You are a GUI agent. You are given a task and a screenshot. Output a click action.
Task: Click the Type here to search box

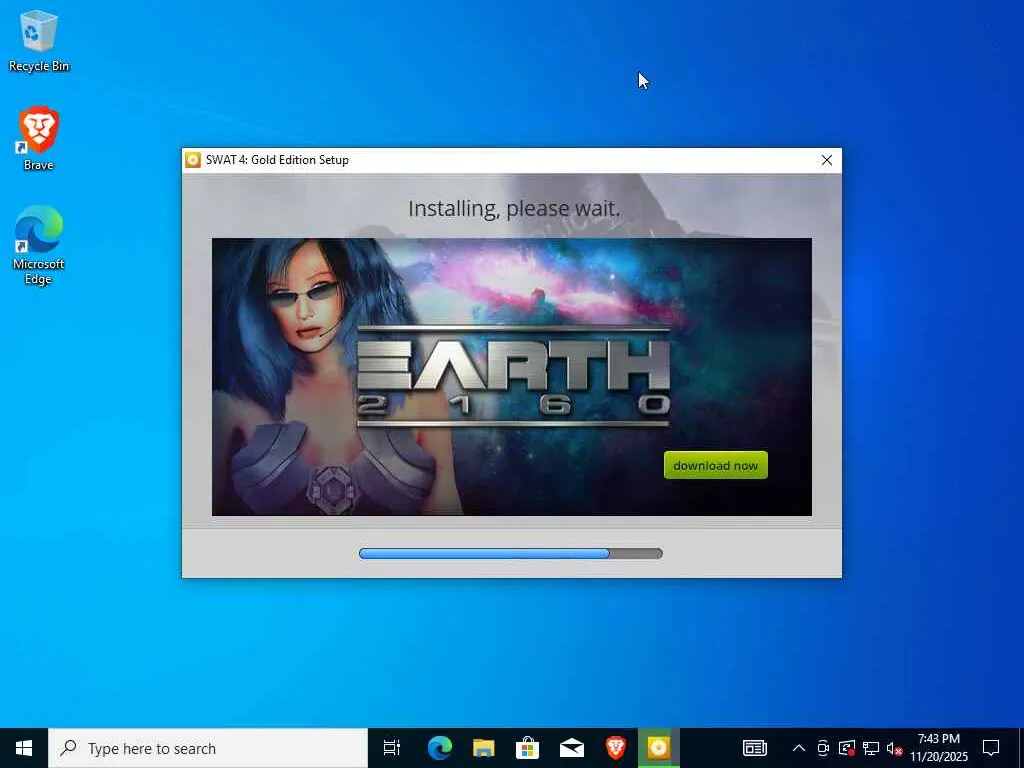(x=208, y=748)
